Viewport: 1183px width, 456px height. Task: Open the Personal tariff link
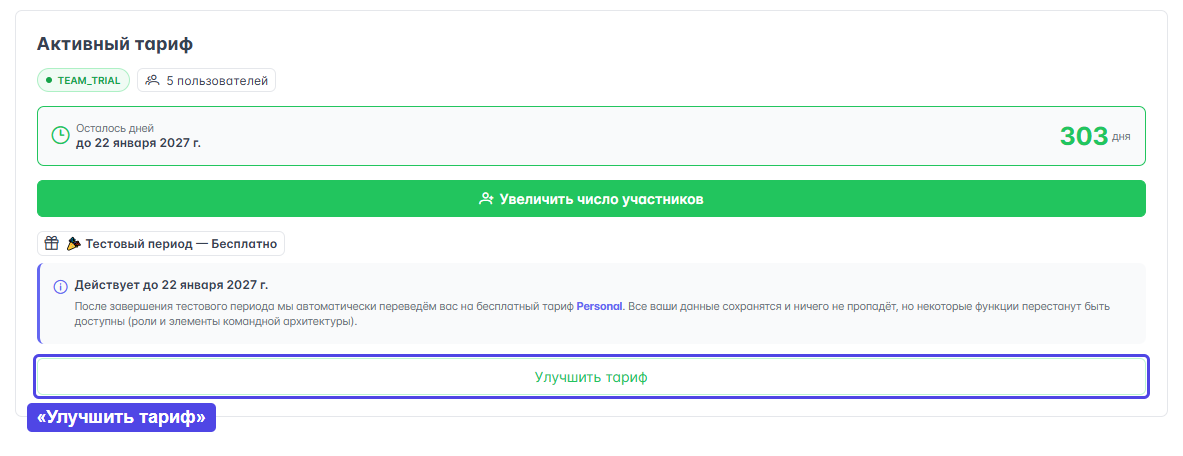tap(599, 306)
